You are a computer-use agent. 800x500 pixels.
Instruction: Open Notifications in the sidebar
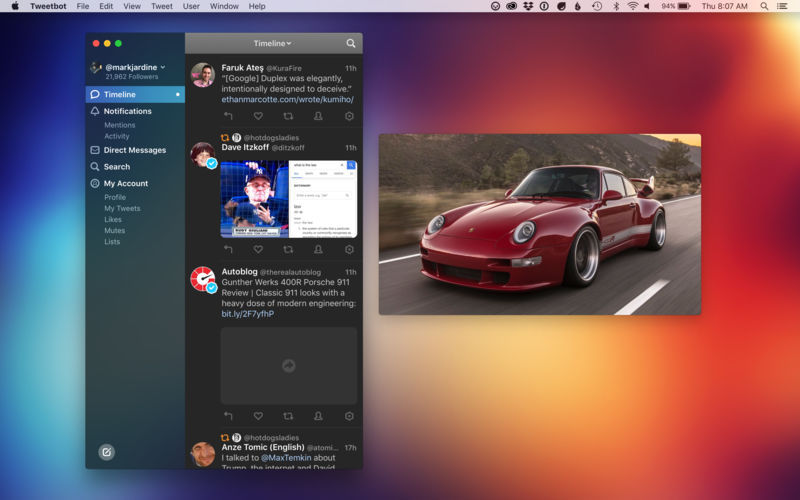click(127, 111)
